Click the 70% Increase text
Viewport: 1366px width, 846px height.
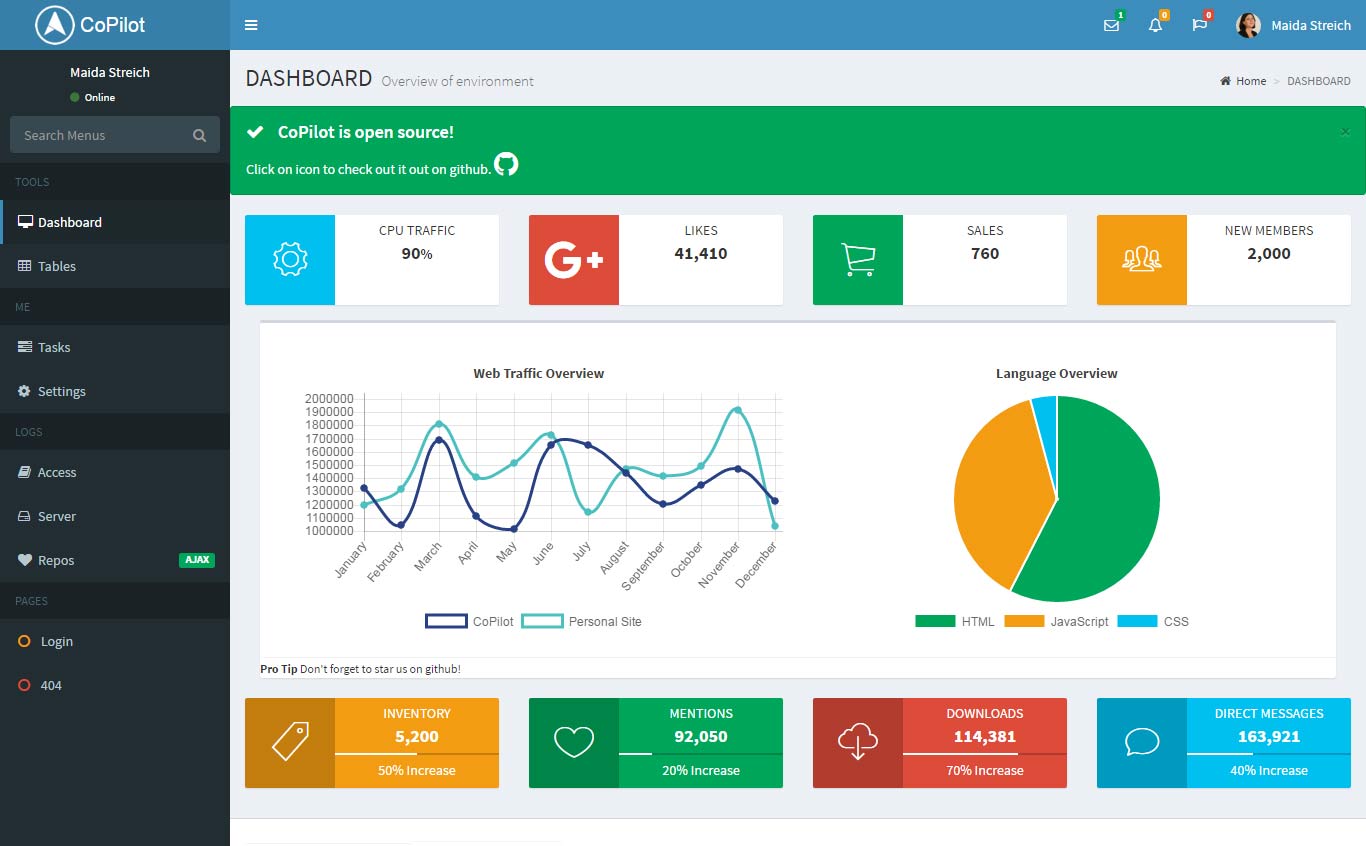pos(985,771)
